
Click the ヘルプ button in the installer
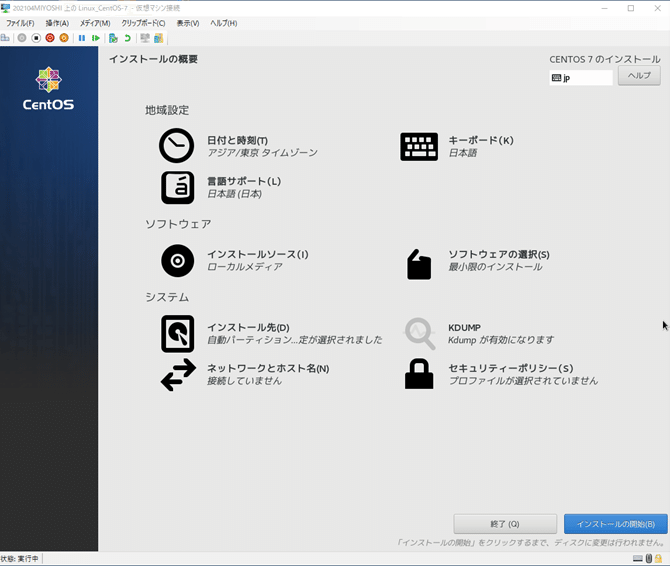(x=639, y=76)
